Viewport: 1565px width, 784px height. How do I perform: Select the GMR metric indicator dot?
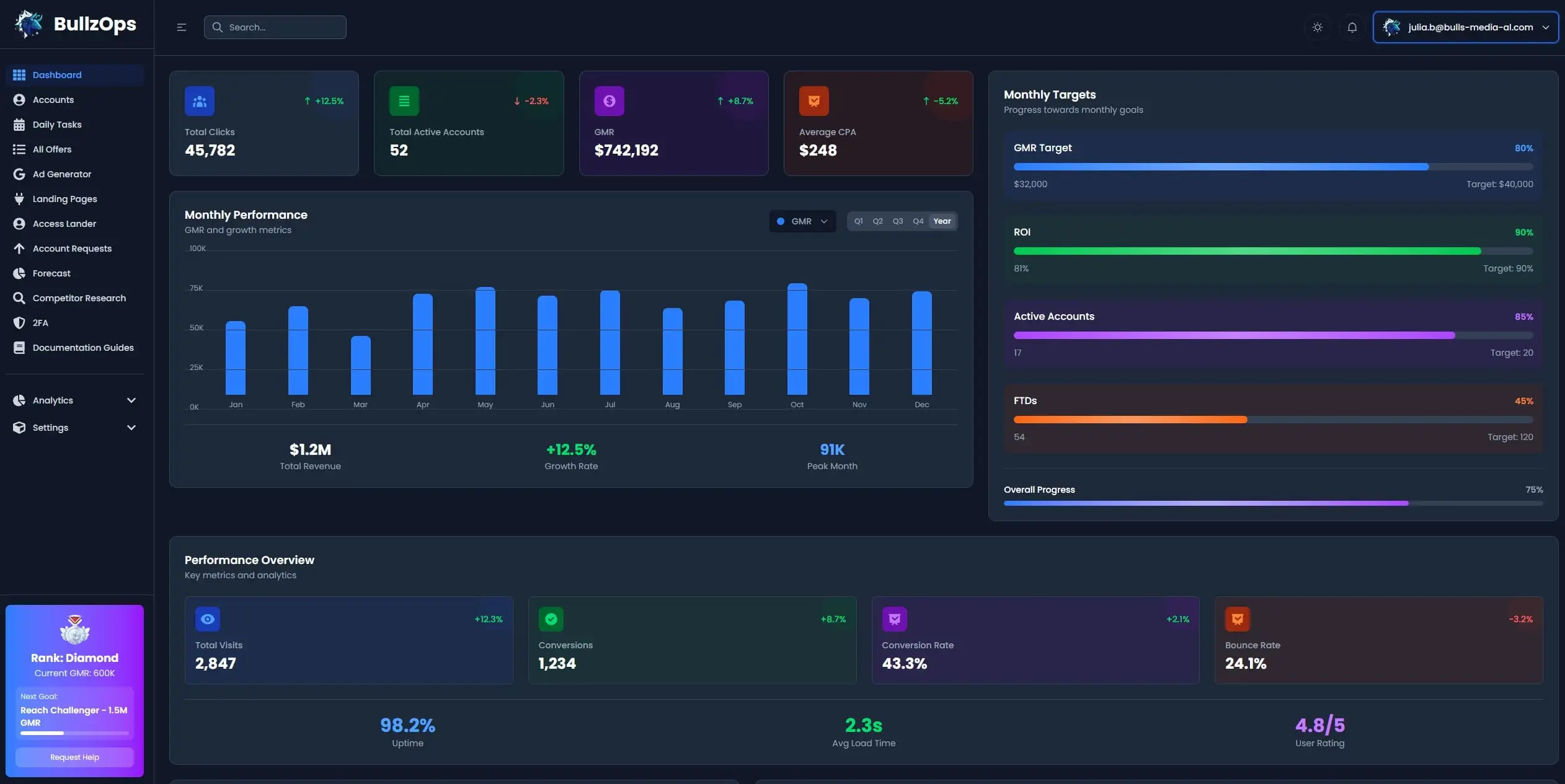click(782, 221)
